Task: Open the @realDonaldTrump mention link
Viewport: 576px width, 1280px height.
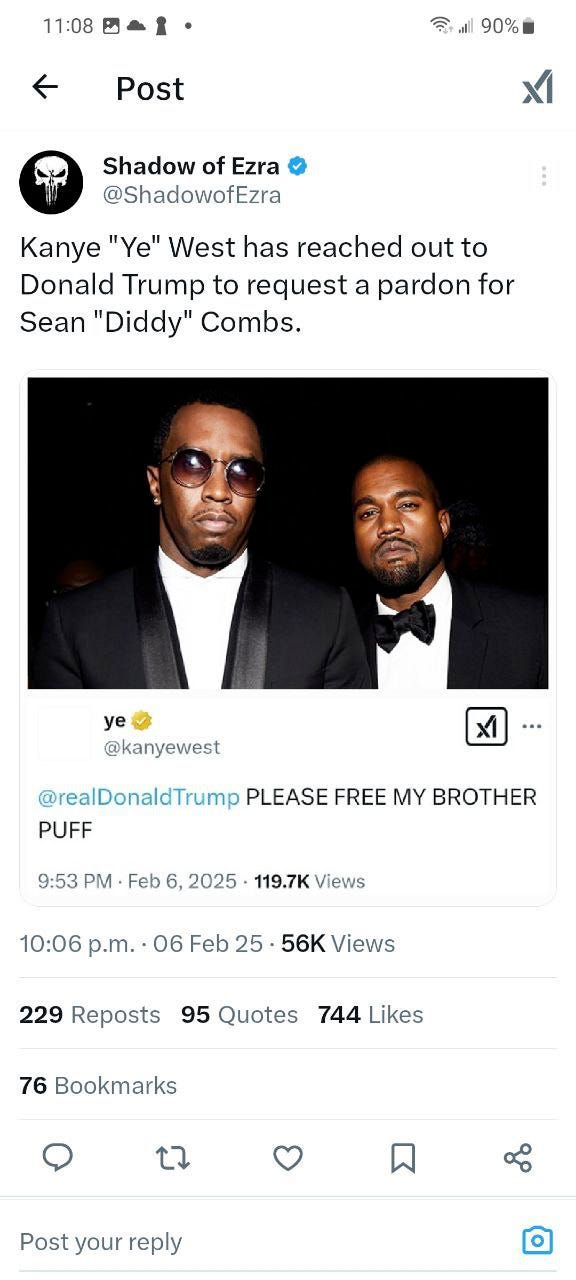Action: 138,797
